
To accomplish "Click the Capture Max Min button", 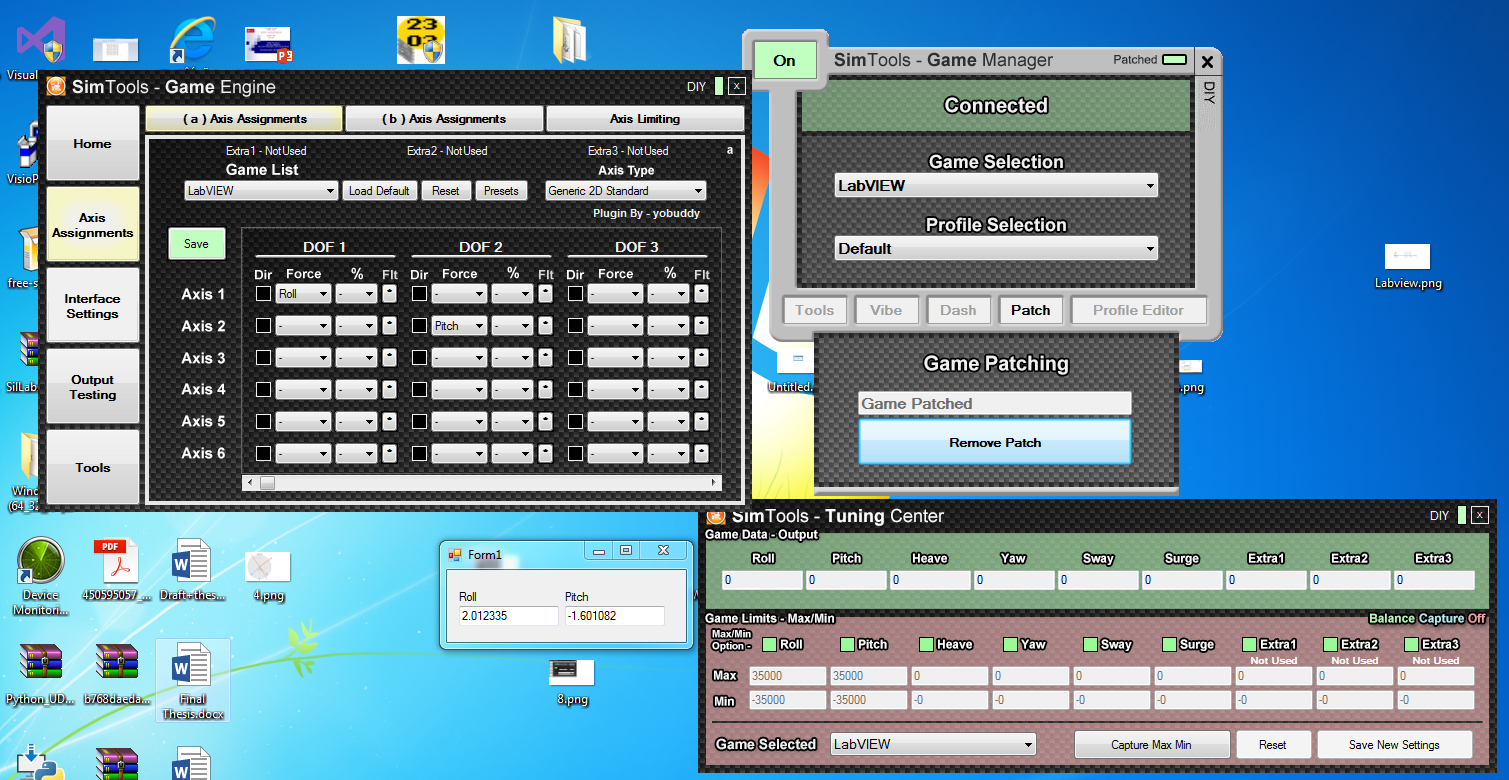I will [1150, 745].
